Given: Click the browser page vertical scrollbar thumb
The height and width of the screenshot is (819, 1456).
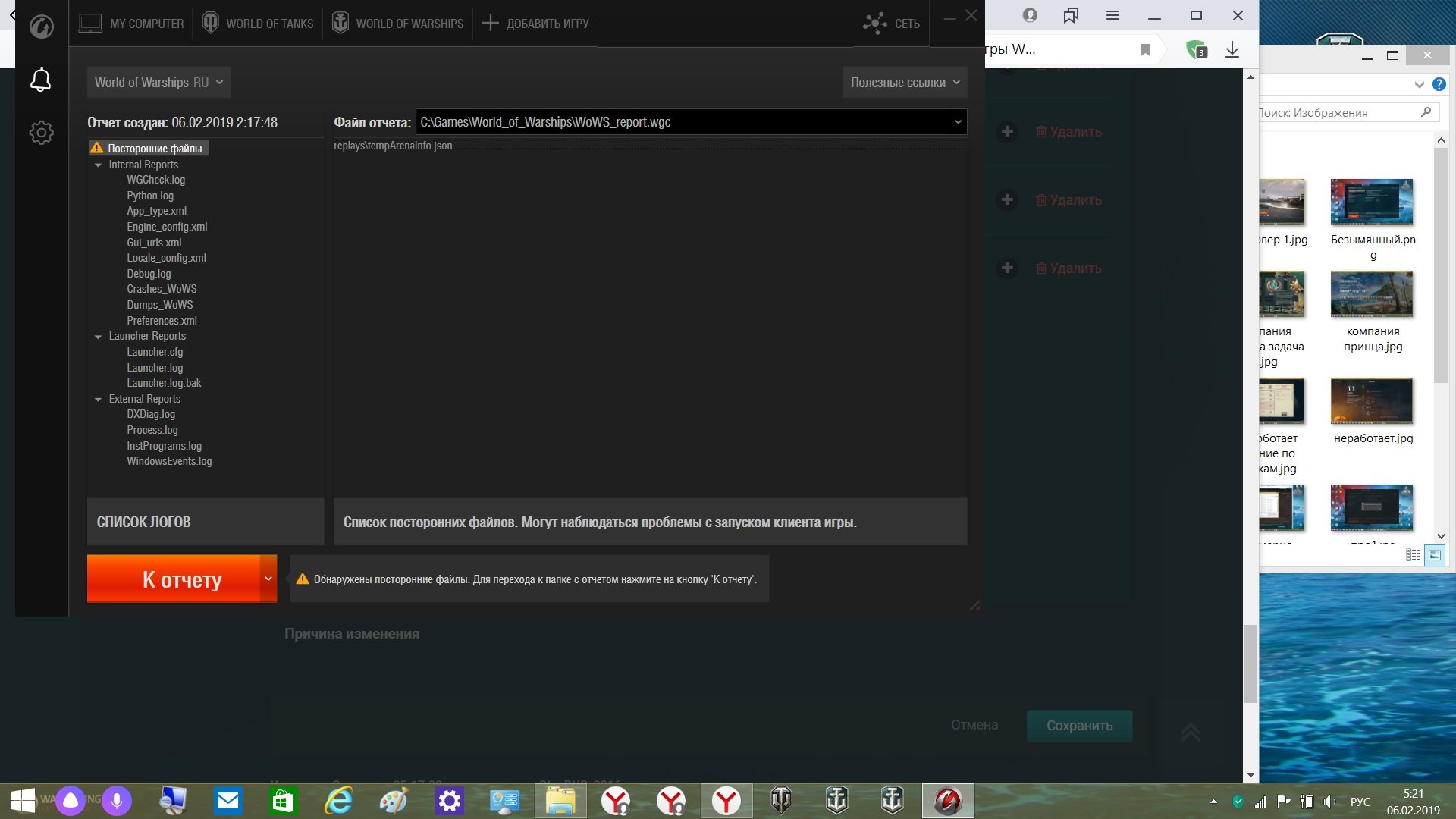Looking at the screenshot, I should [x=1250, y=664].
